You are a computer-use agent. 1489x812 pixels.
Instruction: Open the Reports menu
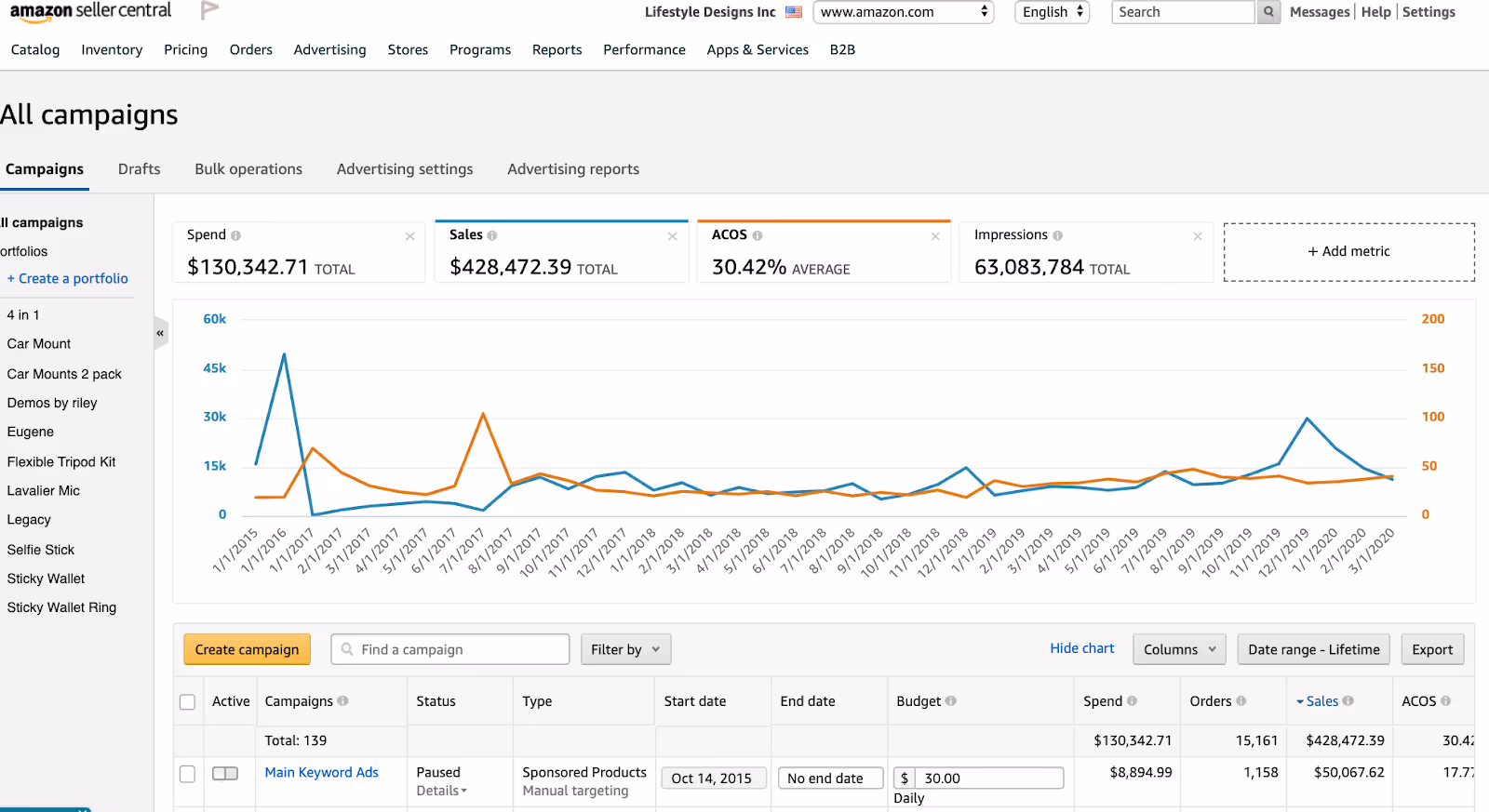point(557,49)
